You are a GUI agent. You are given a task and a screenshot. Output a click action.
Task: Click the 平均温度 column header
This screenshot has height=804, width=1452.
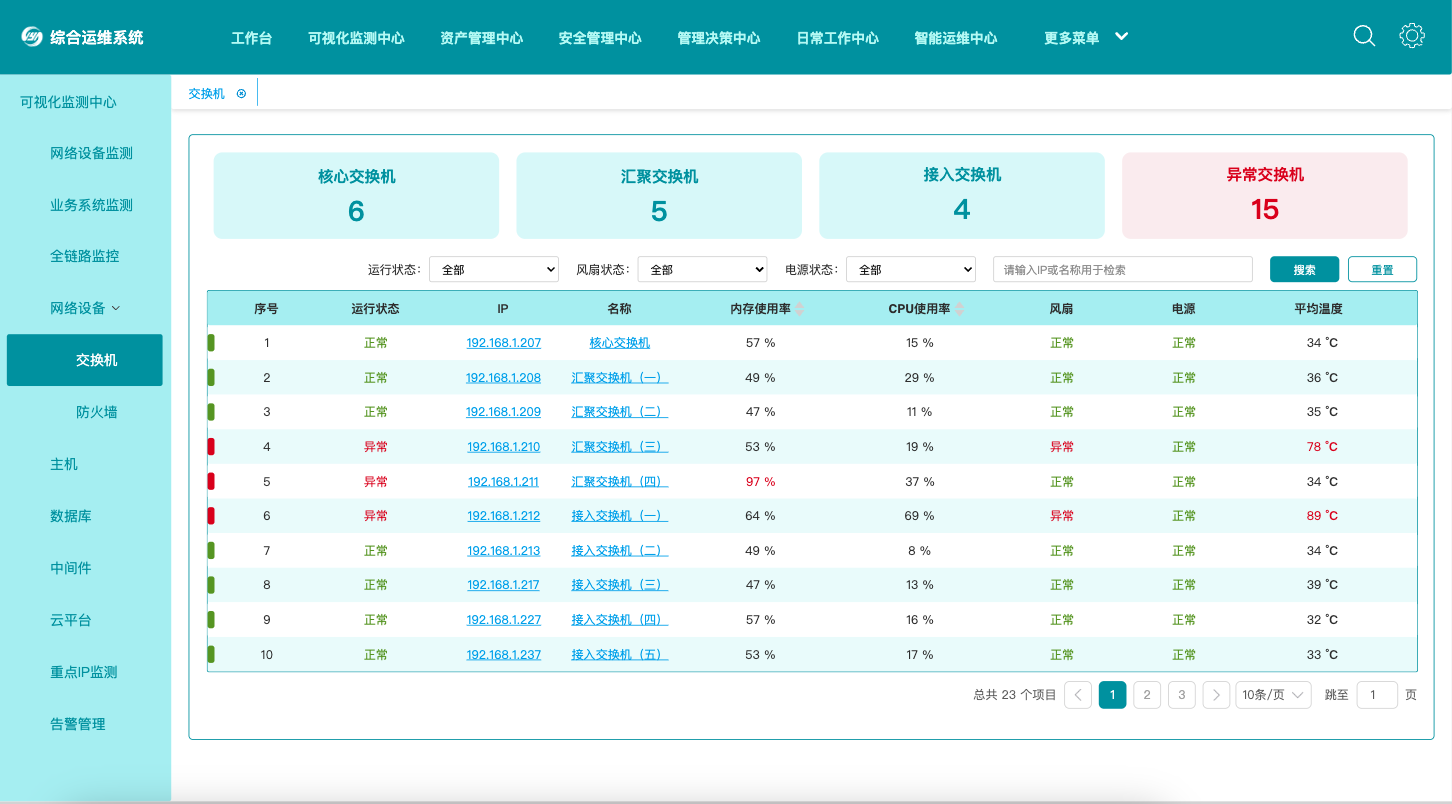(x=1318, y=309)
